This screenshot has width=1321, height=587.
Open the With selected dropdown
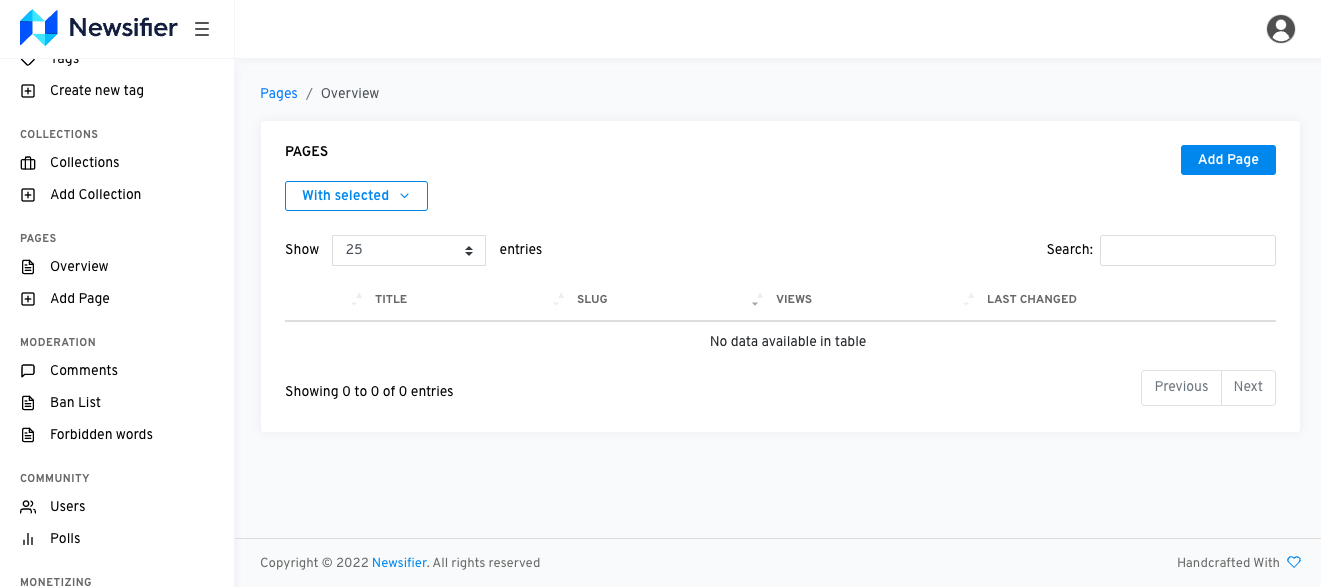(356, 196)
